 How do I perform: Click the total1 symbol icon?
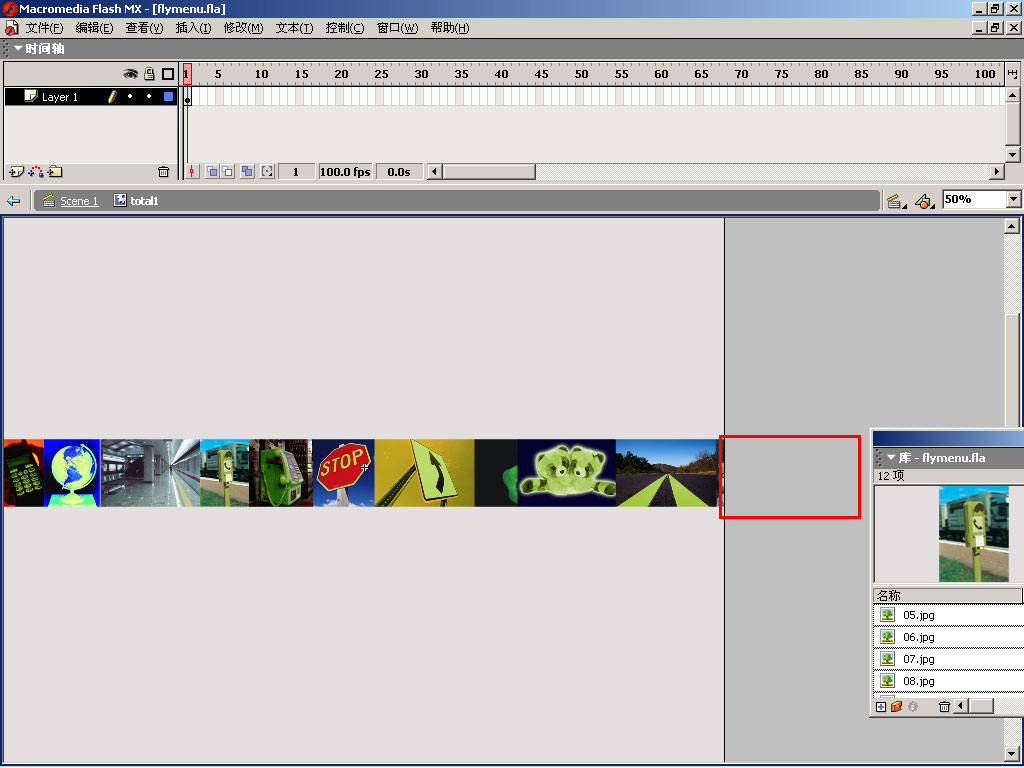click(x=120, y=200)
